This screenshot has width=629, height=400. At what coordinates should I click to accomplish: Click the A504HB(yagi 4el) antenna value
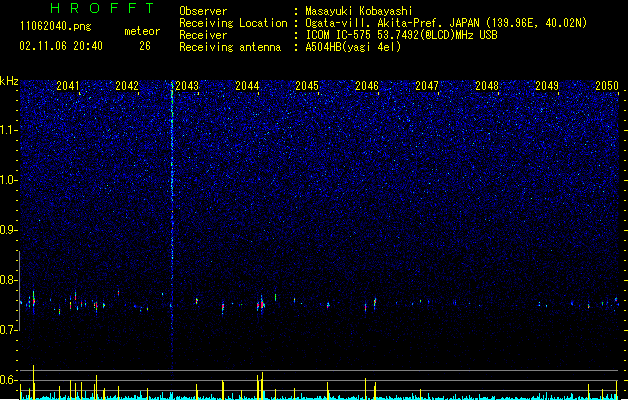[x=353, y=47]
